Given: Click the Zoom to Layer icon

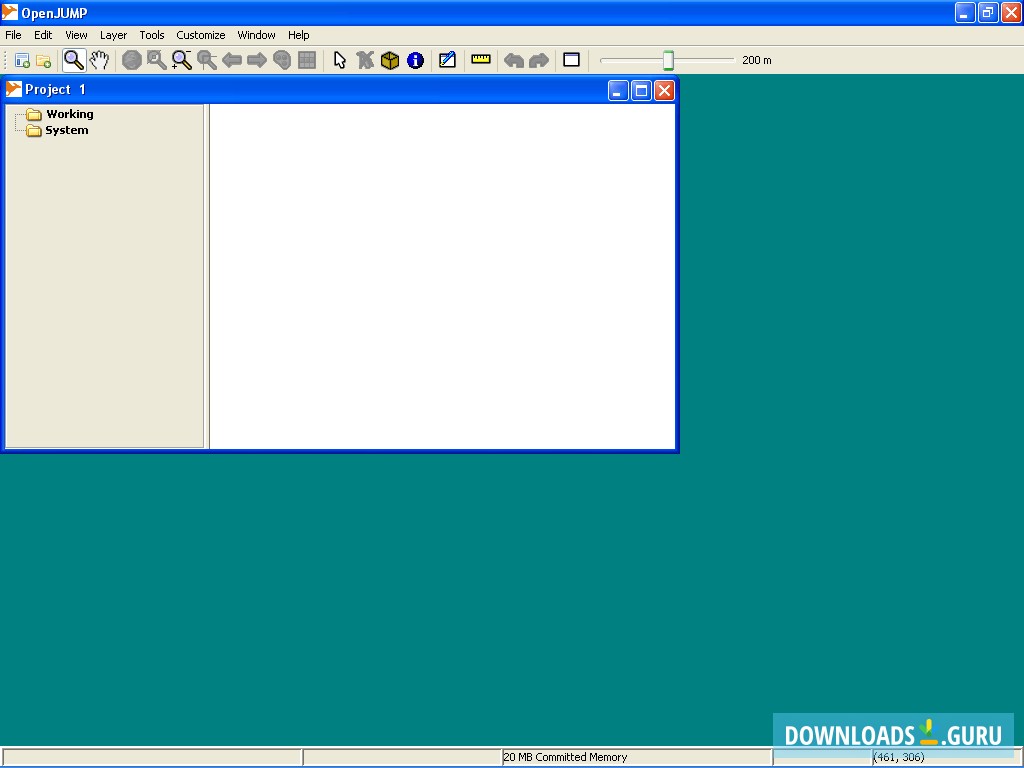Looking at the screenshot, I should pos(207,60).
